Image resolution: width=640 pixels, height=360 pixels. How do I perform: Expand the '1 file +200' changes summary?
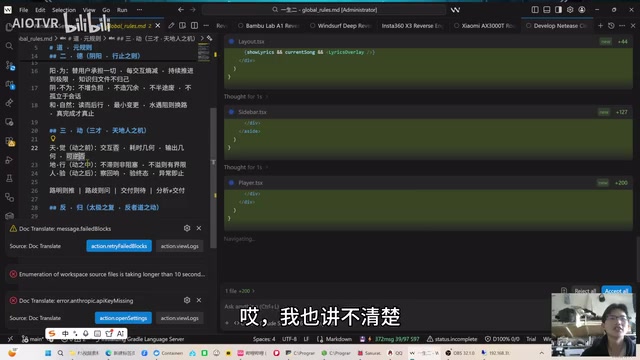coord(240,291)
